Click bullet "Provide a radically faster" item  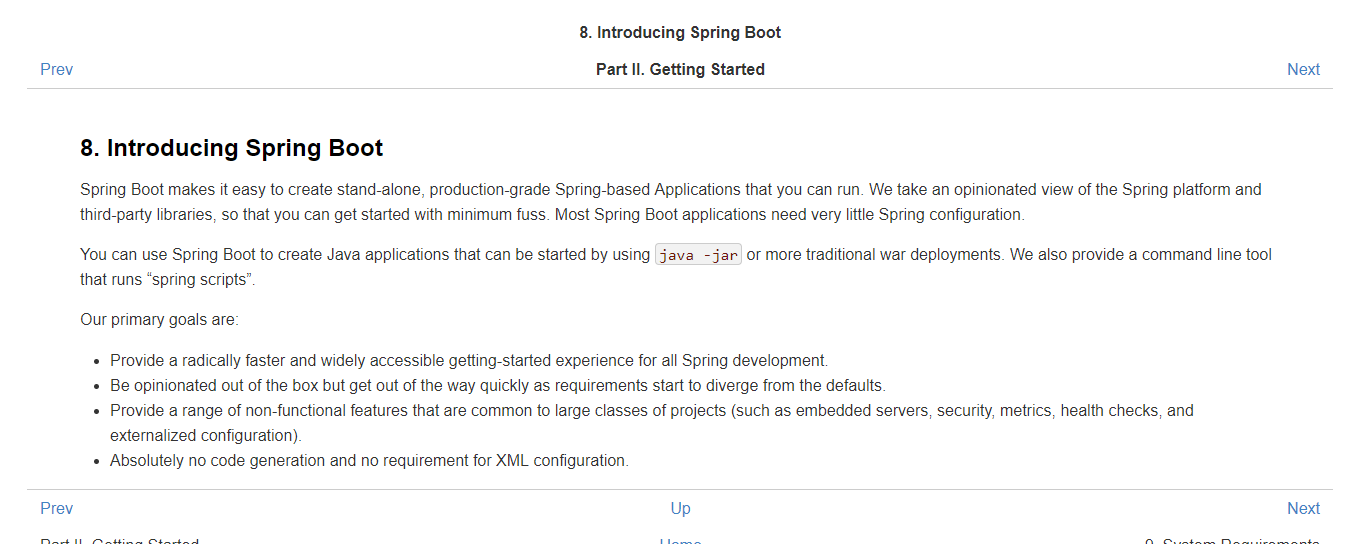(469, 360)
